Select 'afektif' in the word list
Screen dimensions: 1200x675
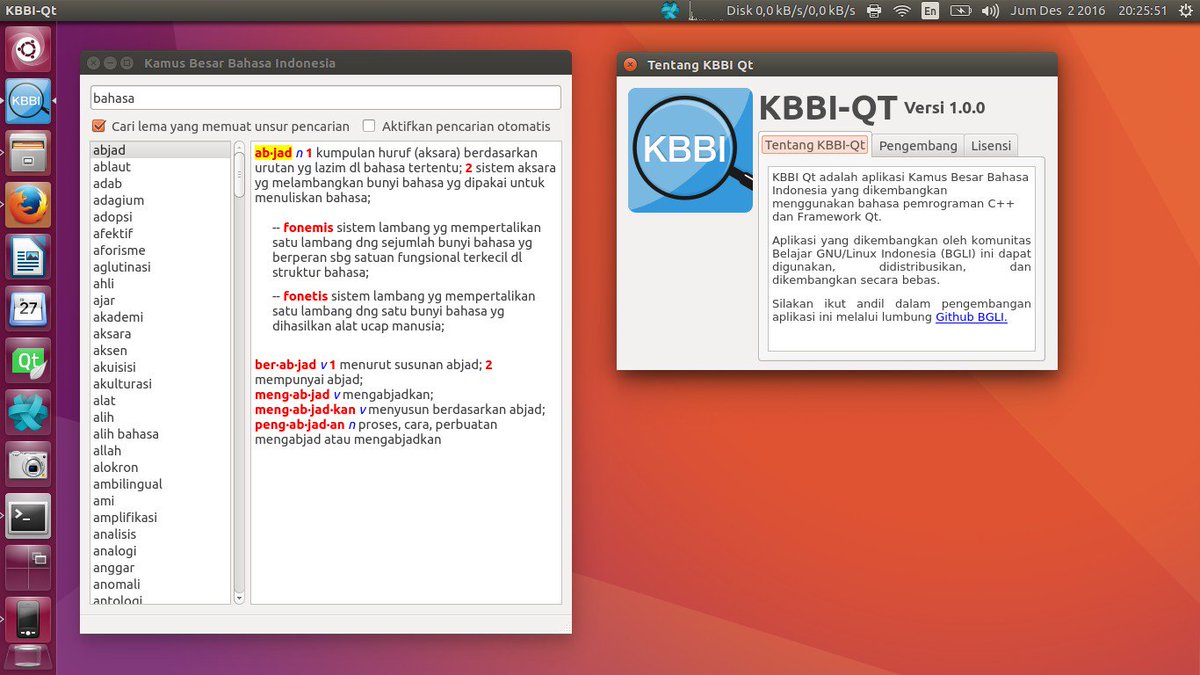160,233
